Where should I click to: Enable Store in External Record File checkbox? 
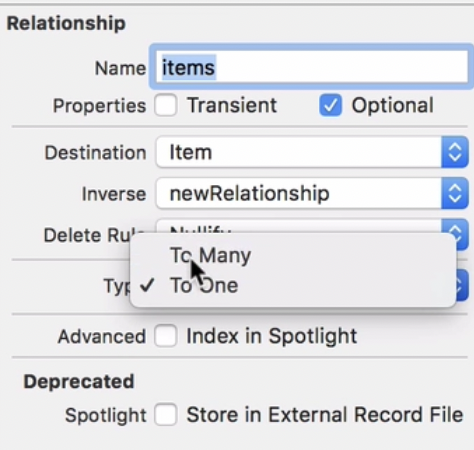[165, 414]
